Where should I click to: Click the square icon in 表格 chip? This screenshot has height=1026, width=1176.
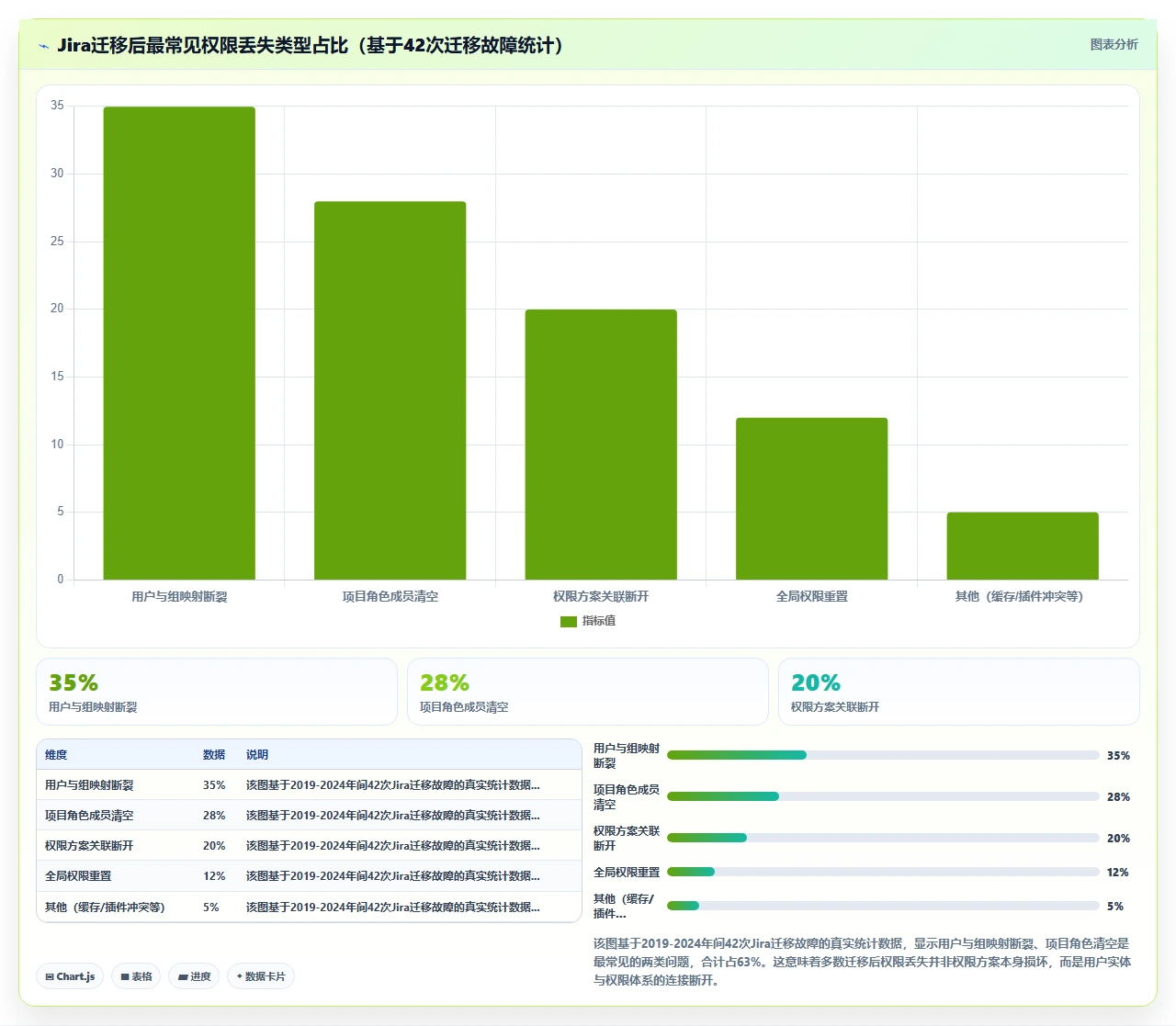125,977
